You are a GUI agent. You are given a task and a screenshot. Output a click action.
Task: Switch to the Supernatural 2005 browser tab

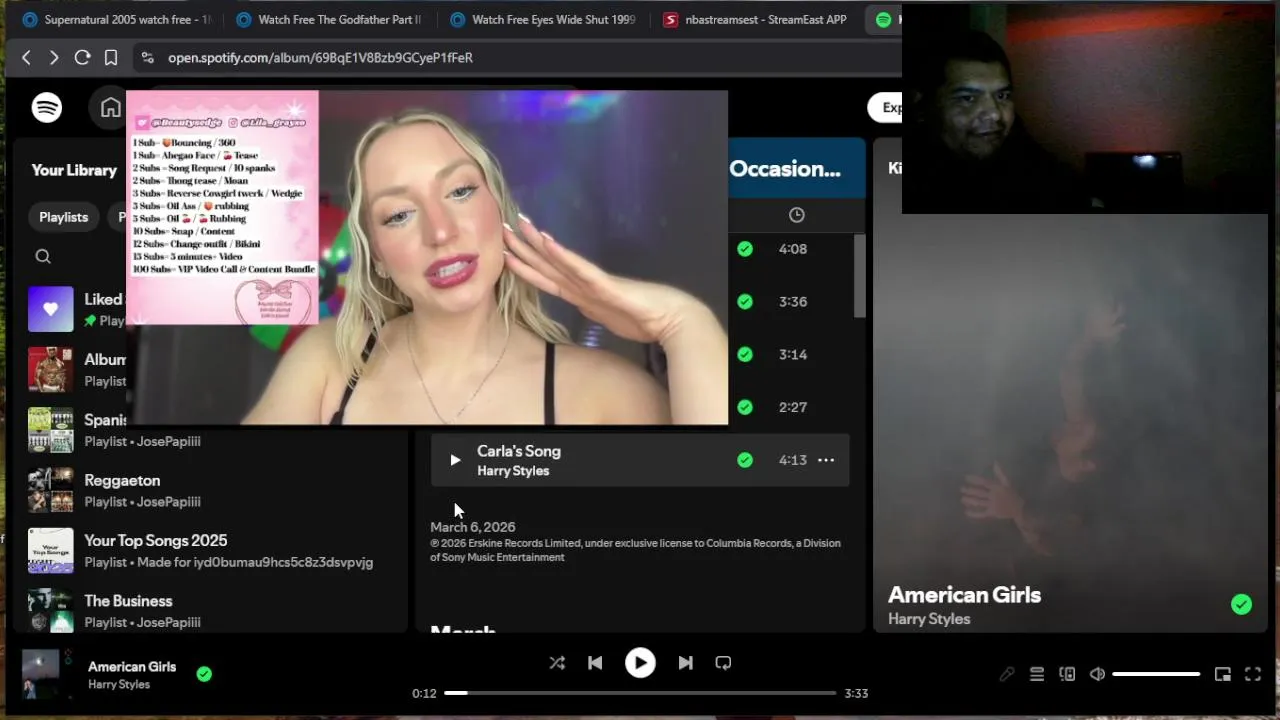pyautogui.click(x=117, y=19)
